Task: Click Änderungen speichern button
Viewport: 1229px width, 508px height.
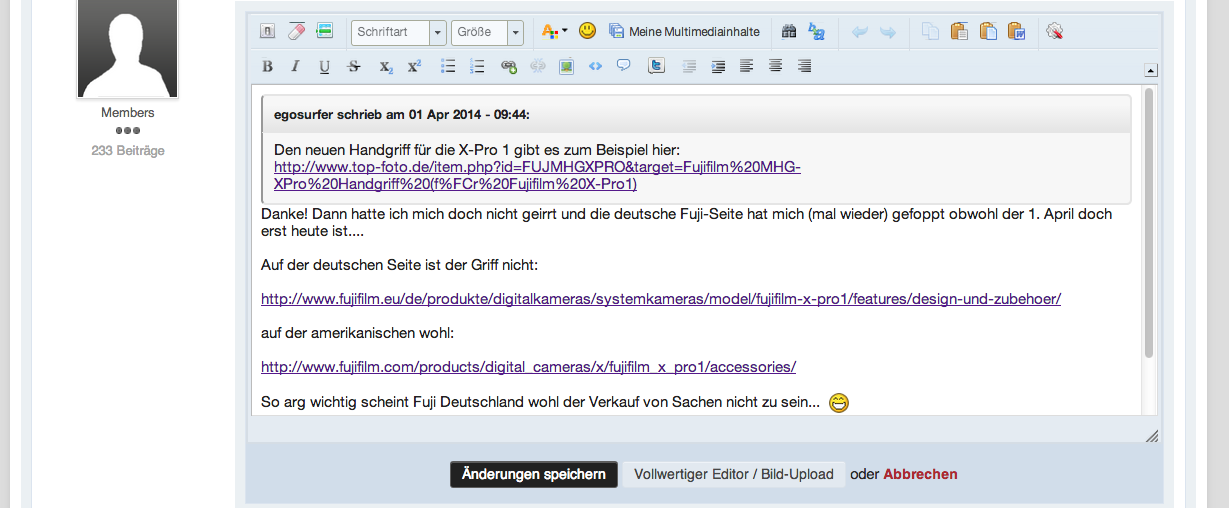Action: [x=534, y=475]
